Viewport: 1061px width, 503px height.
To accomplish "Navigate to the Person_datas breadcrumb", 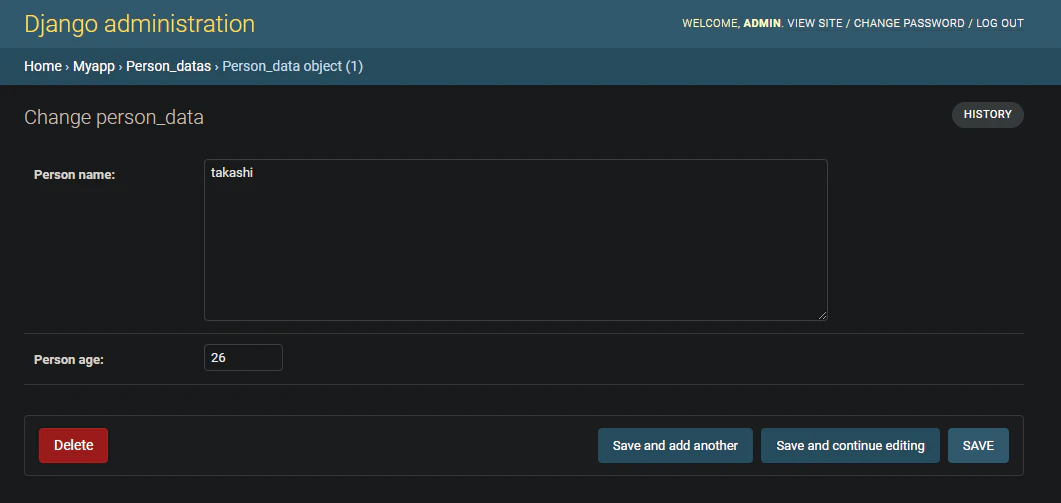I will (x=168, y=66).
